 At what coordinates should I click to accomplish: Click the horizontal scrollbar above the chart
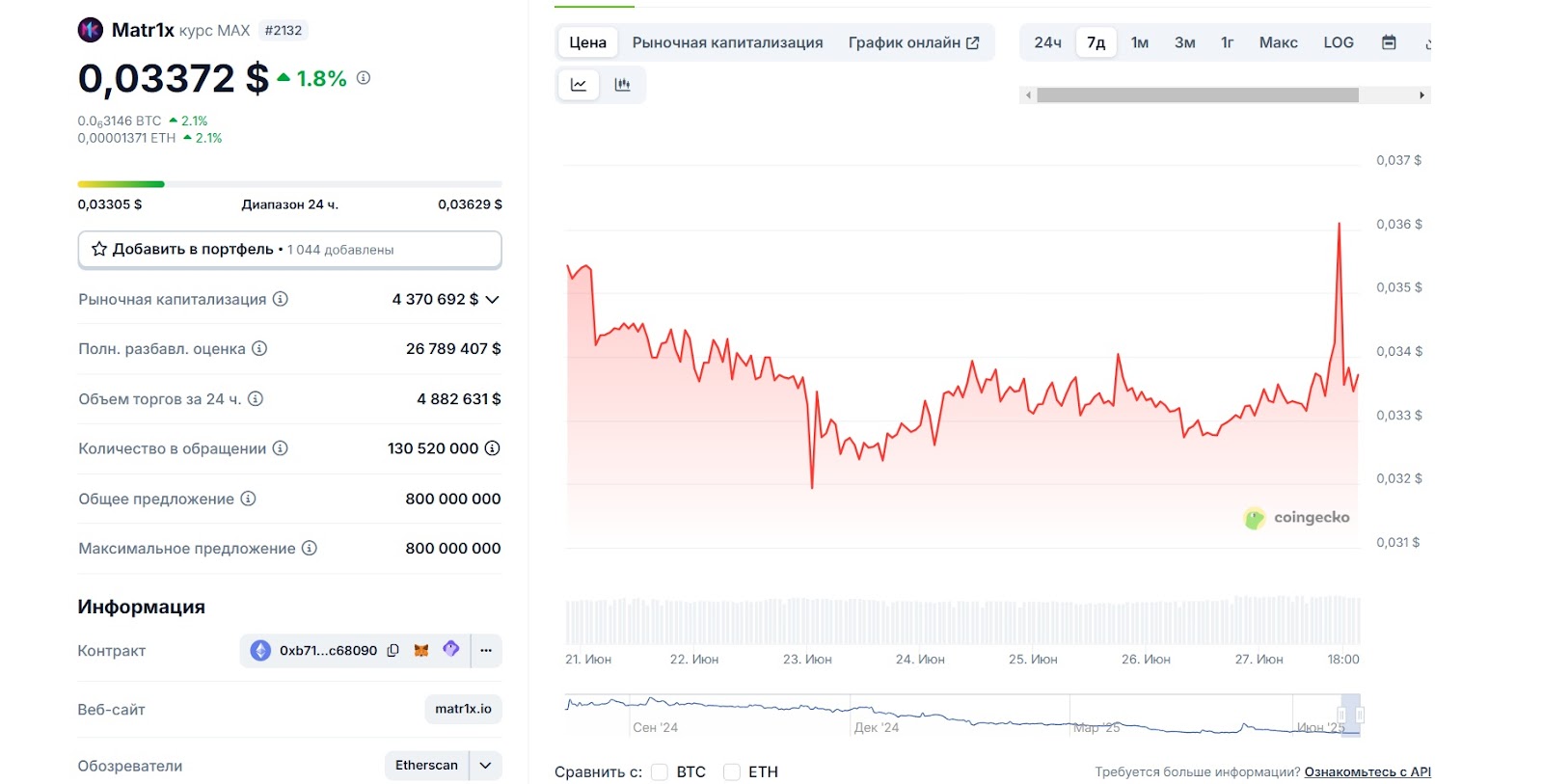[1197, 95]
